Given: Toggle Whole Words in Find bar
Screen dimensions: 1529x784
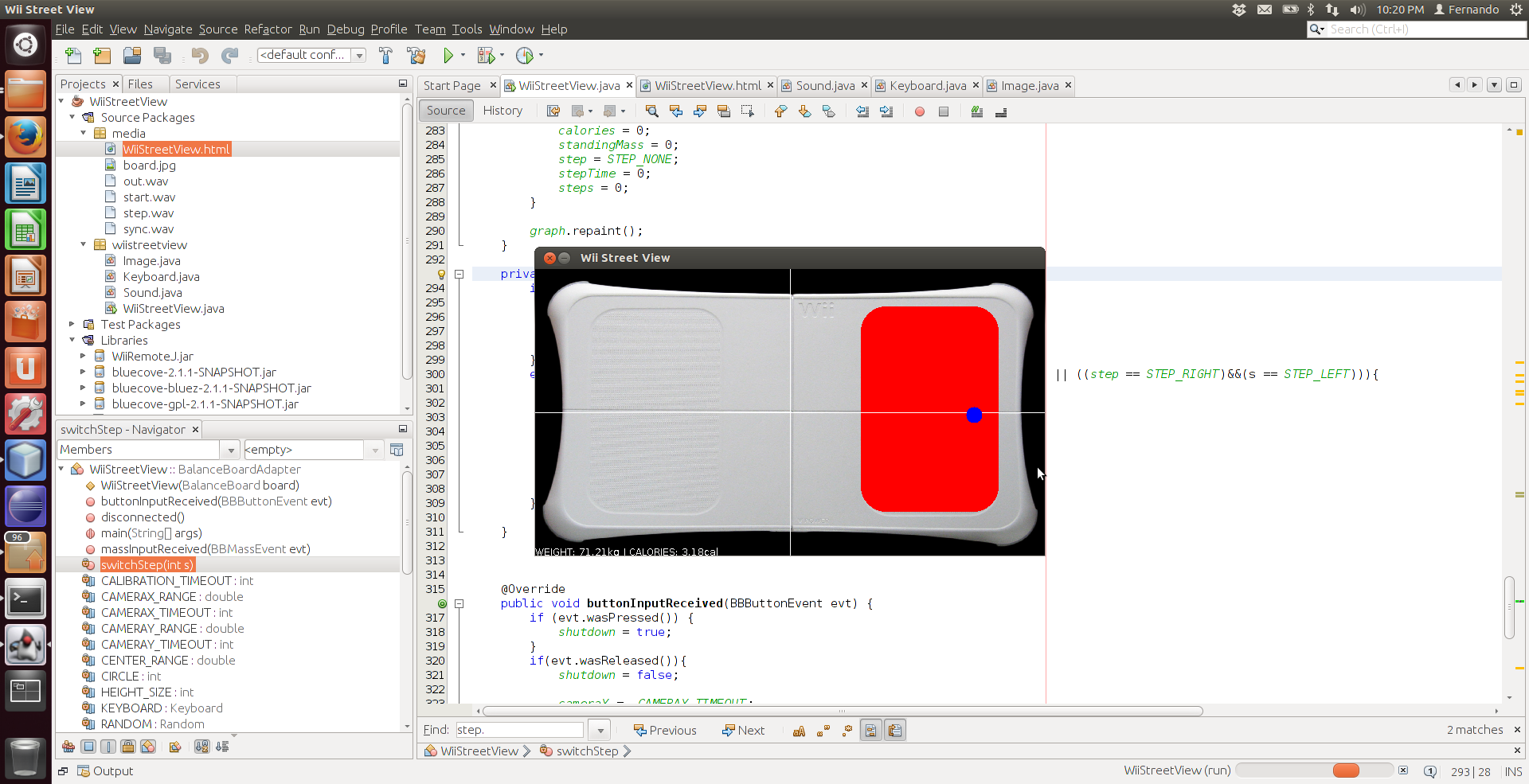Looking at the screenshot, I should click(x=823, y=731).
